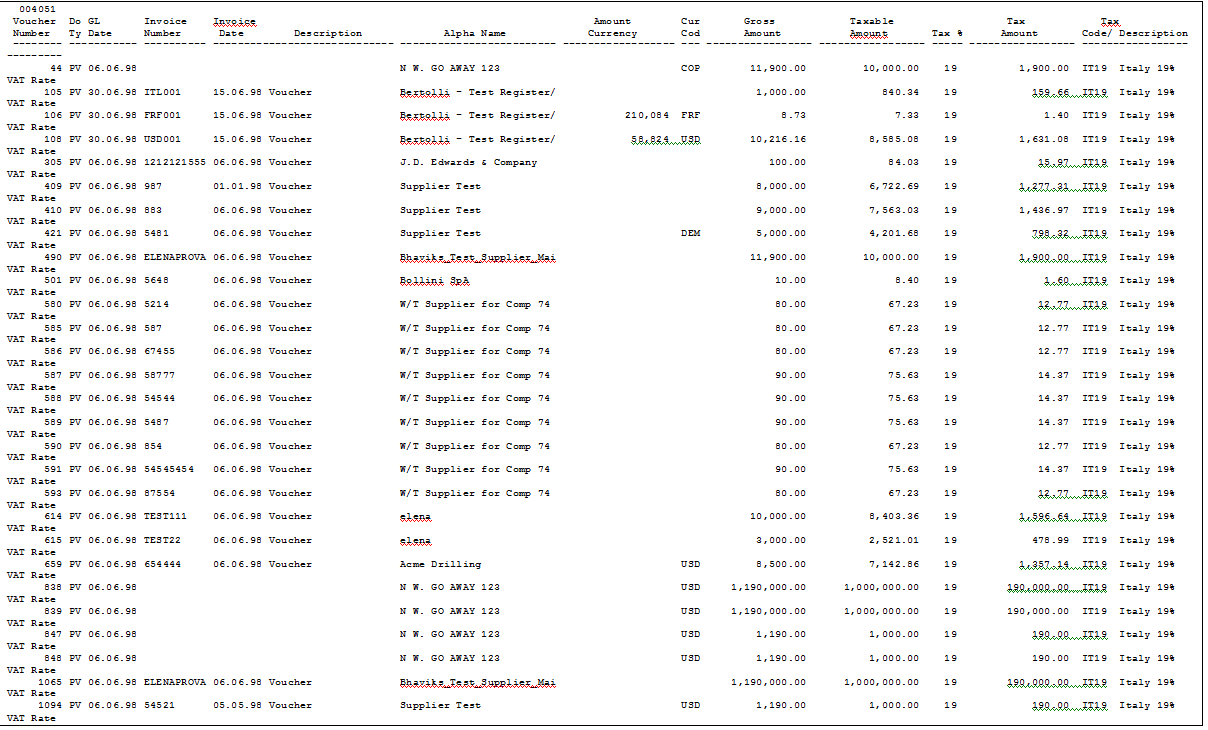Click invoice number FRF001
The image size is (1208, 730).
point(163,116)
